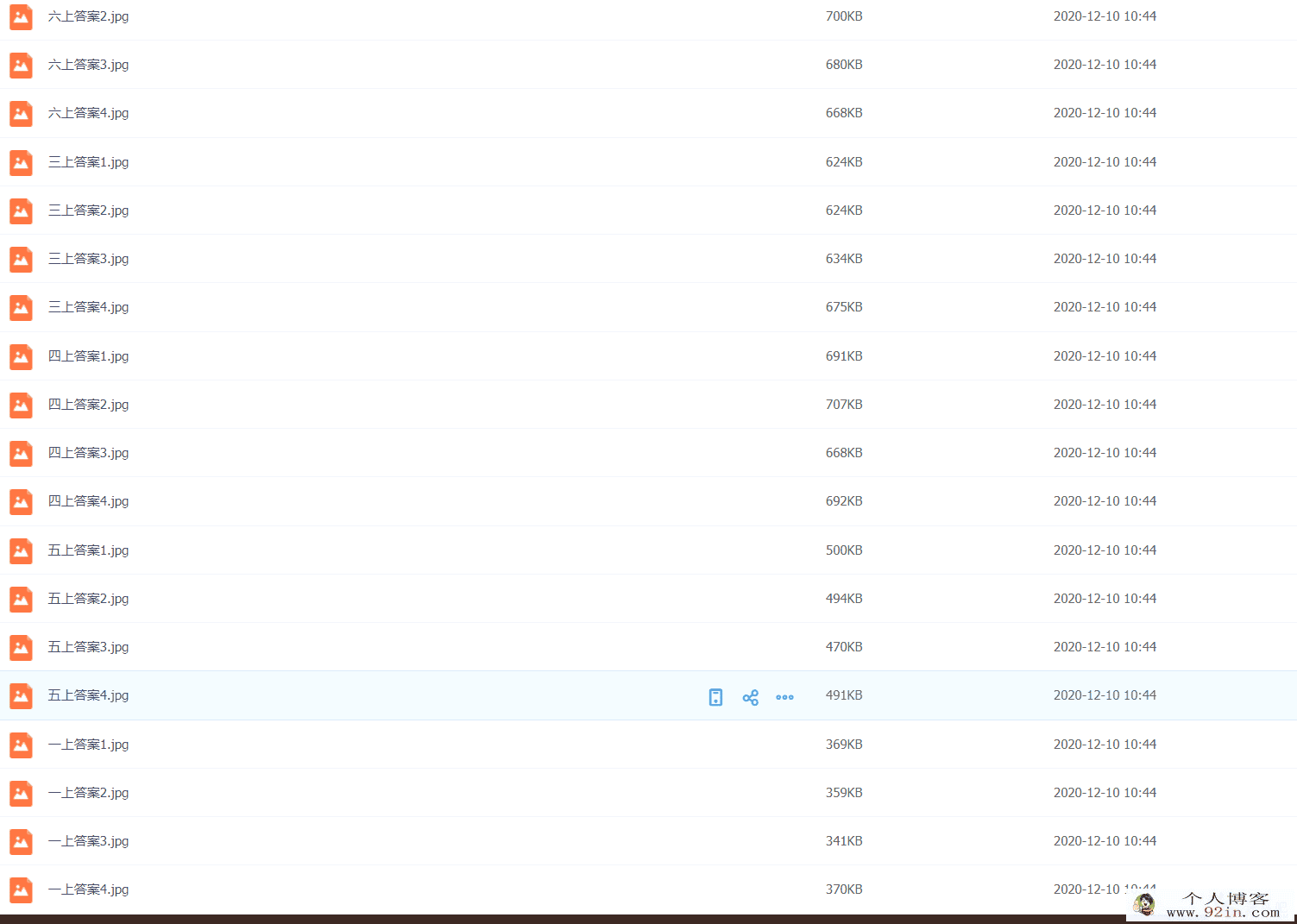Select file name 四上答案3.jpg
Screen dimensions: 1297x924
tap(88, 453)
